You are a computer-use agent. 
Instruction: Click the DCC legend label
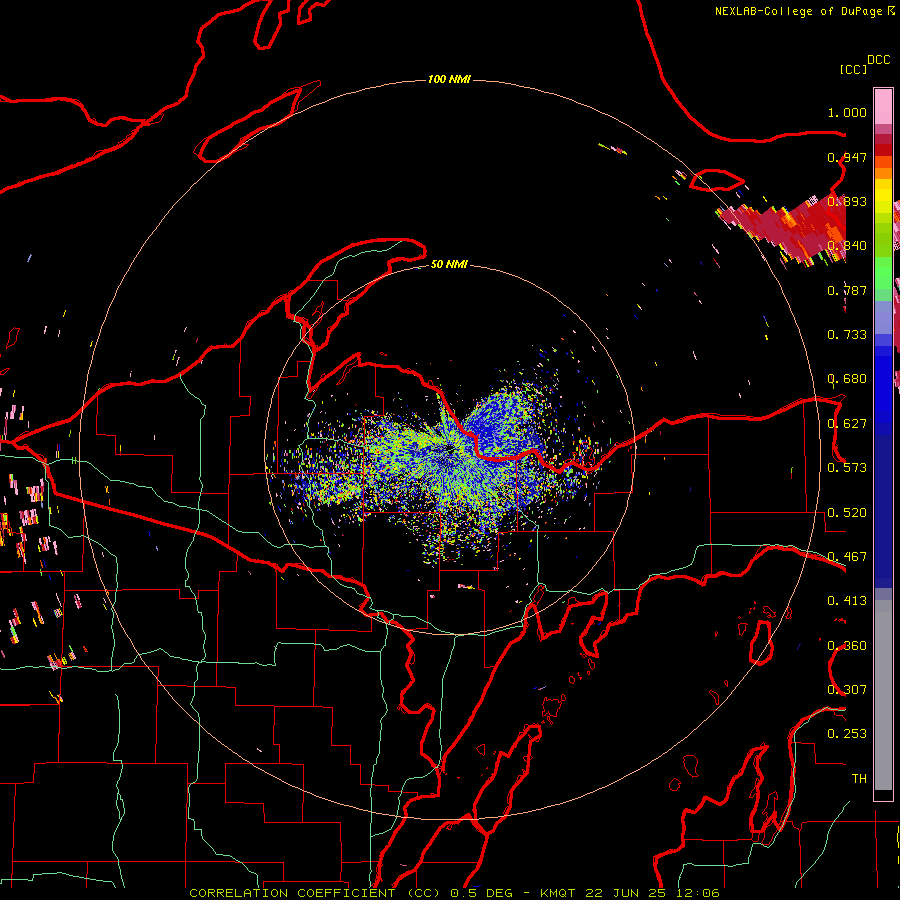click(x=879, y=60)
